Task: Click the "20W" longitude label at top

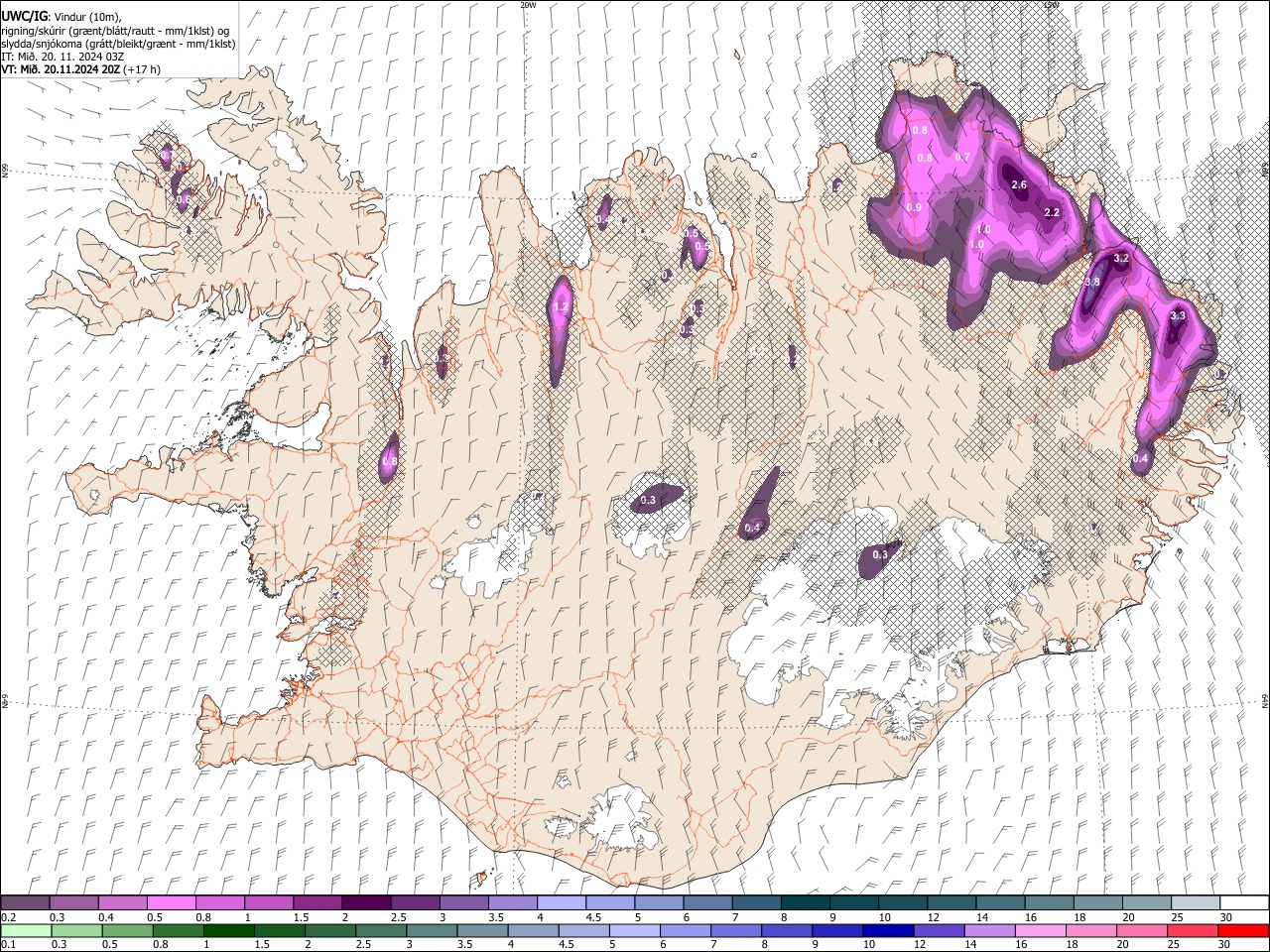Action: [528, 5]
